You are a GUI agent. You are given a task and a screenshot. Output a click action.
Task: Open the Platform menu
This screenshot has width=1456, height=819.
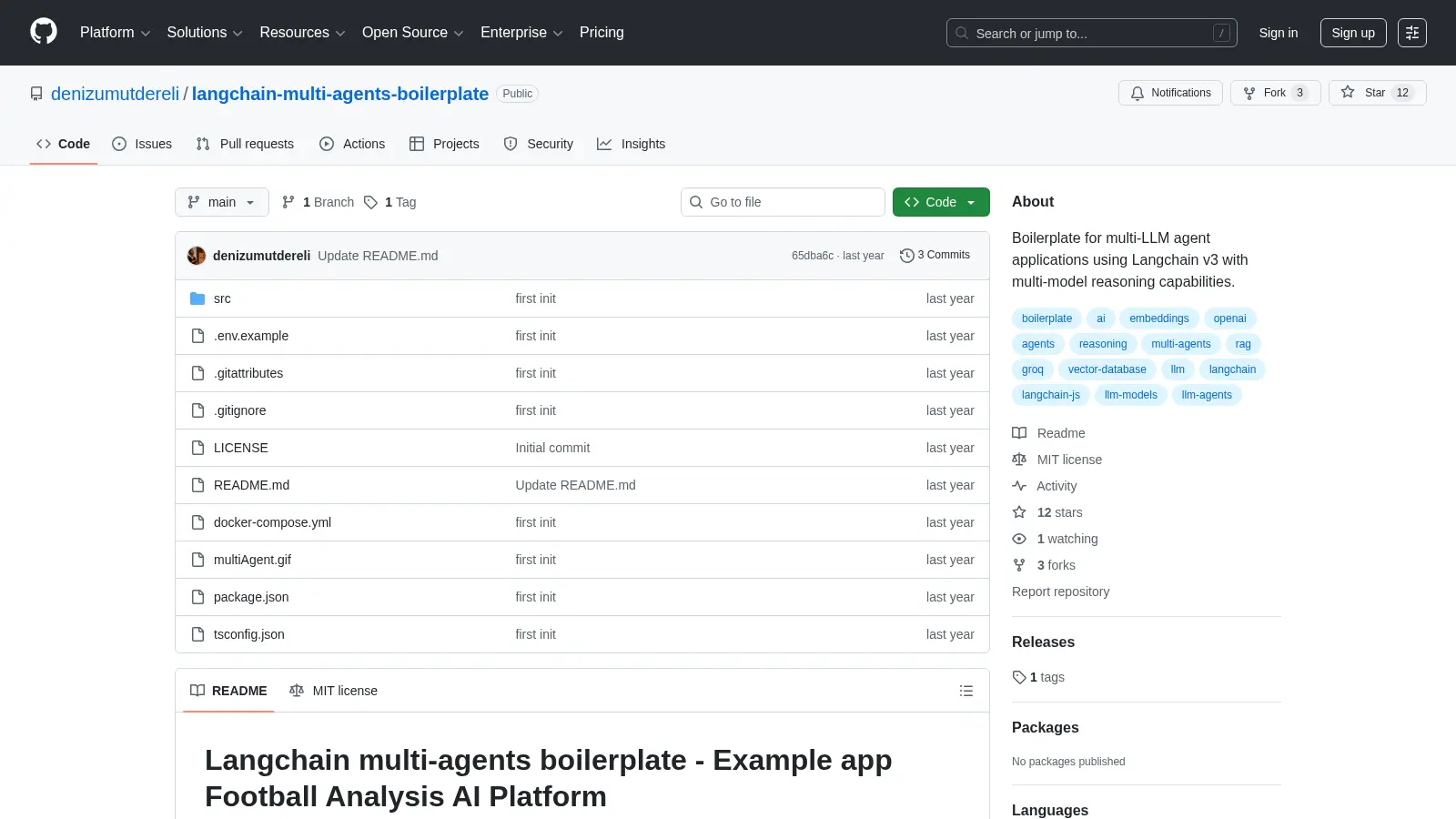(115, 33)
